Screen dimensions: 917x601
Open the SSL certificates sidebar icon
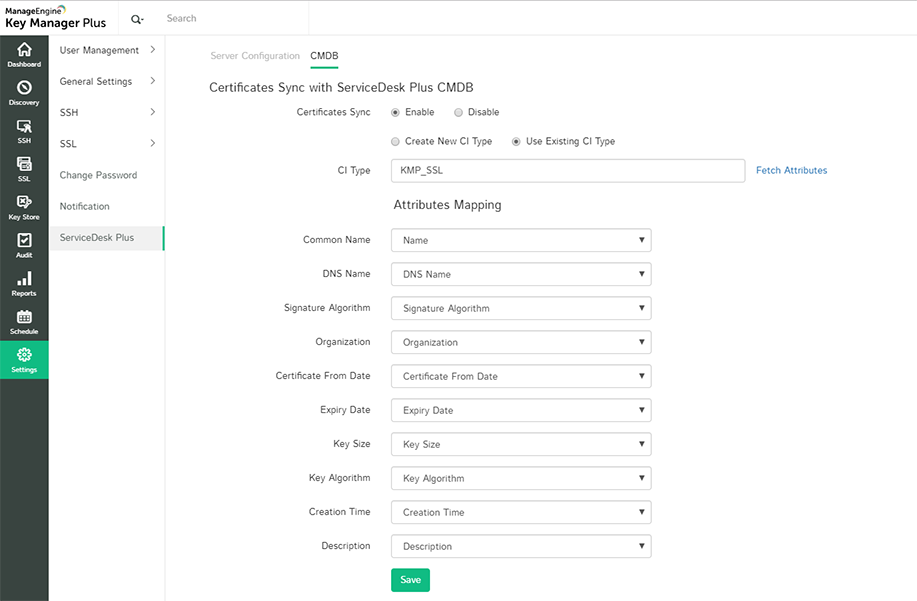tap(24, 168)
